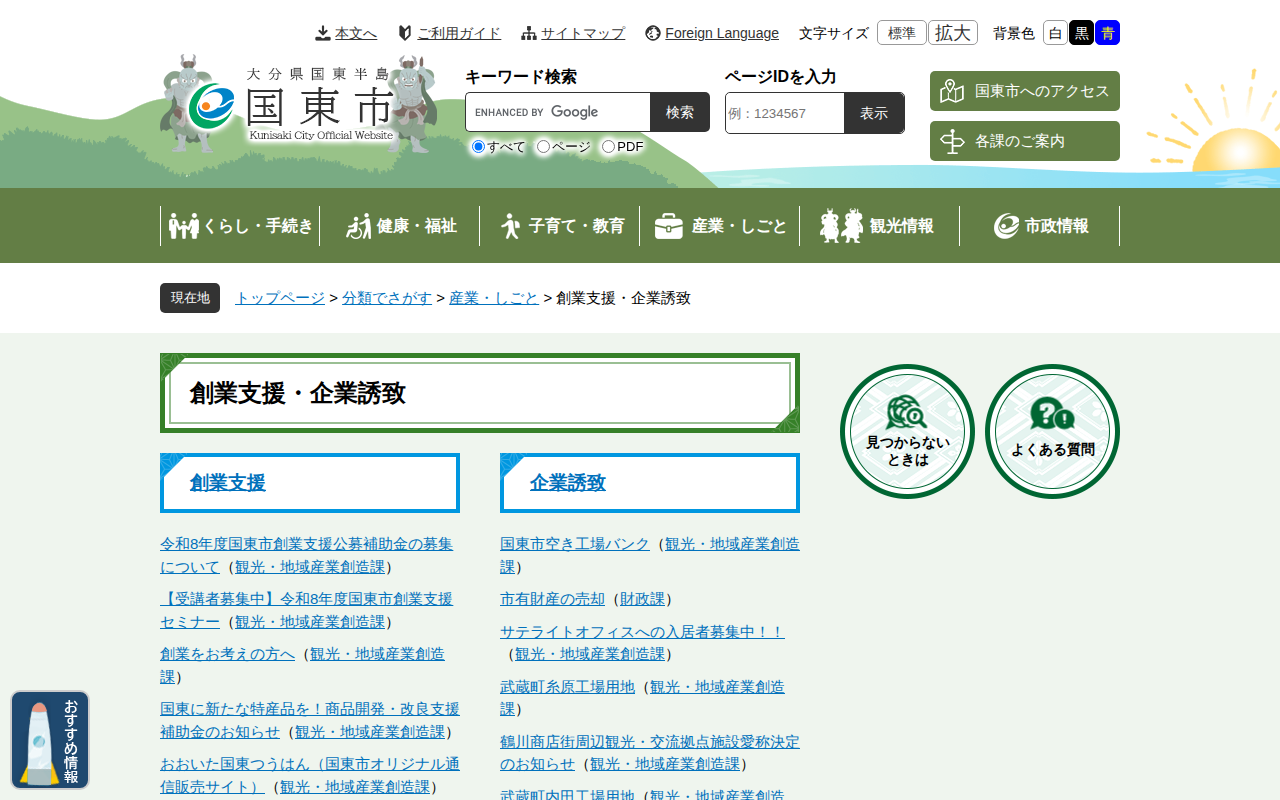The width and height of the screenshot is (1280, 800).
Task: Click the page ID input field
Action: pos(785,113)
